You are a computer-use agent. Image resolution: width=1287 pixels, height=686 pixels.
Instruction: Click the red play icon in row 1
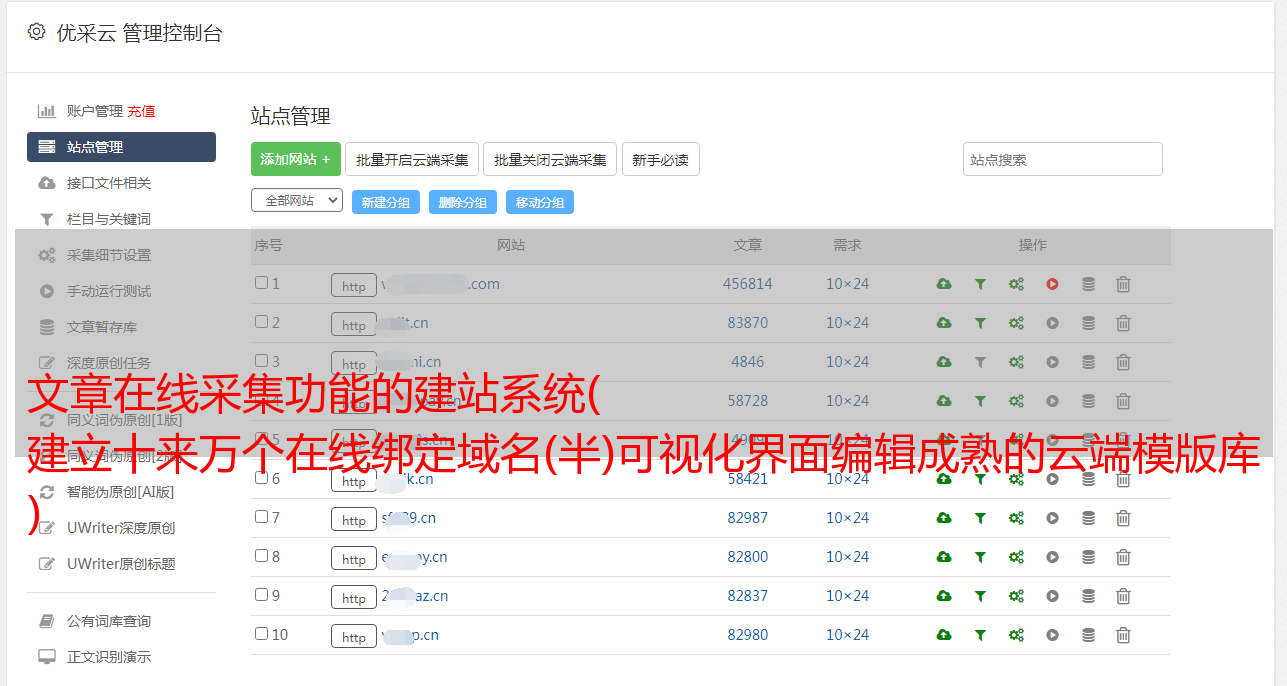1052,284
